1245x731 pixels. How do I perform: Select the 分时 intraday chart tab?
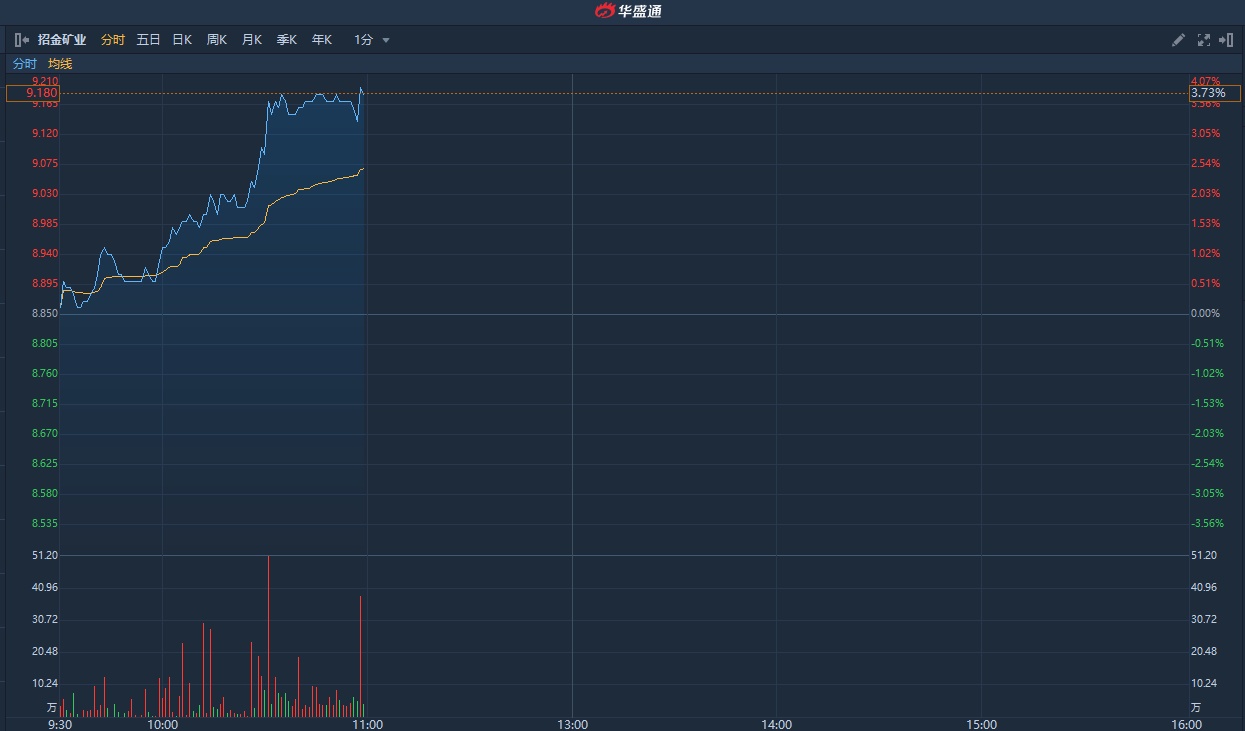pos(113,40)
